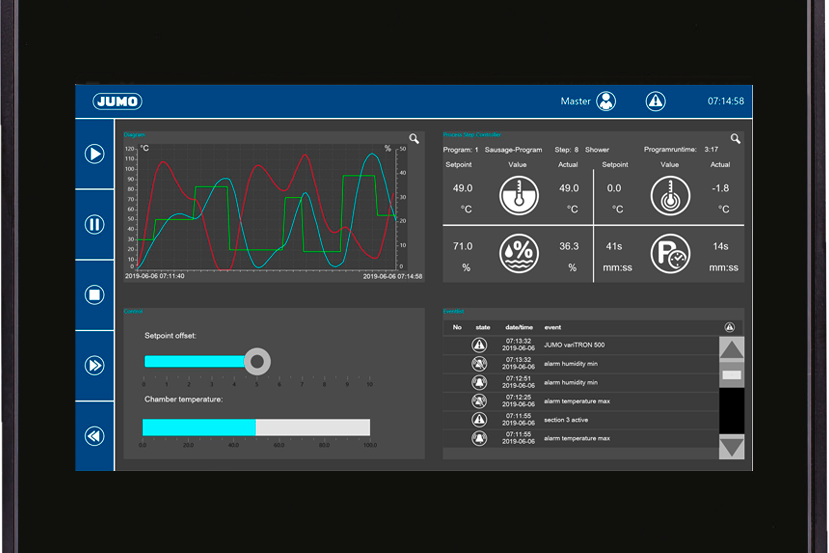Screen dimensions: 829x553
Task: Pause the running program
Action: click(95, 225)
